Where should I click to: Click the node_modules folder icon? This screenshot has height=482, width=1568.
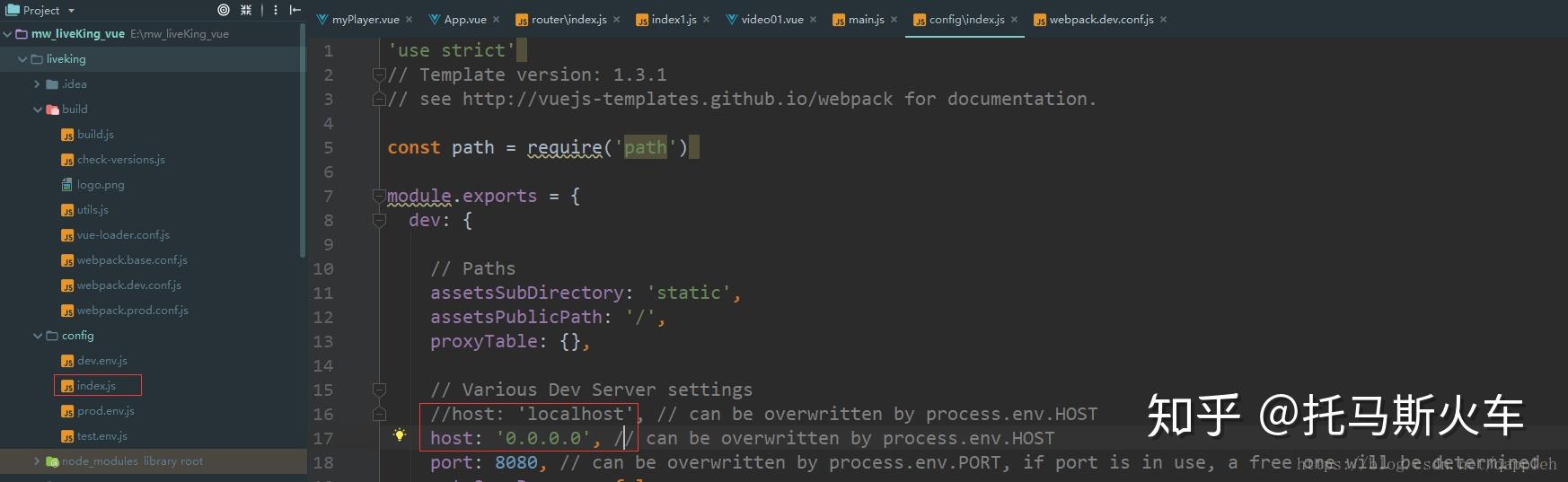53,461
